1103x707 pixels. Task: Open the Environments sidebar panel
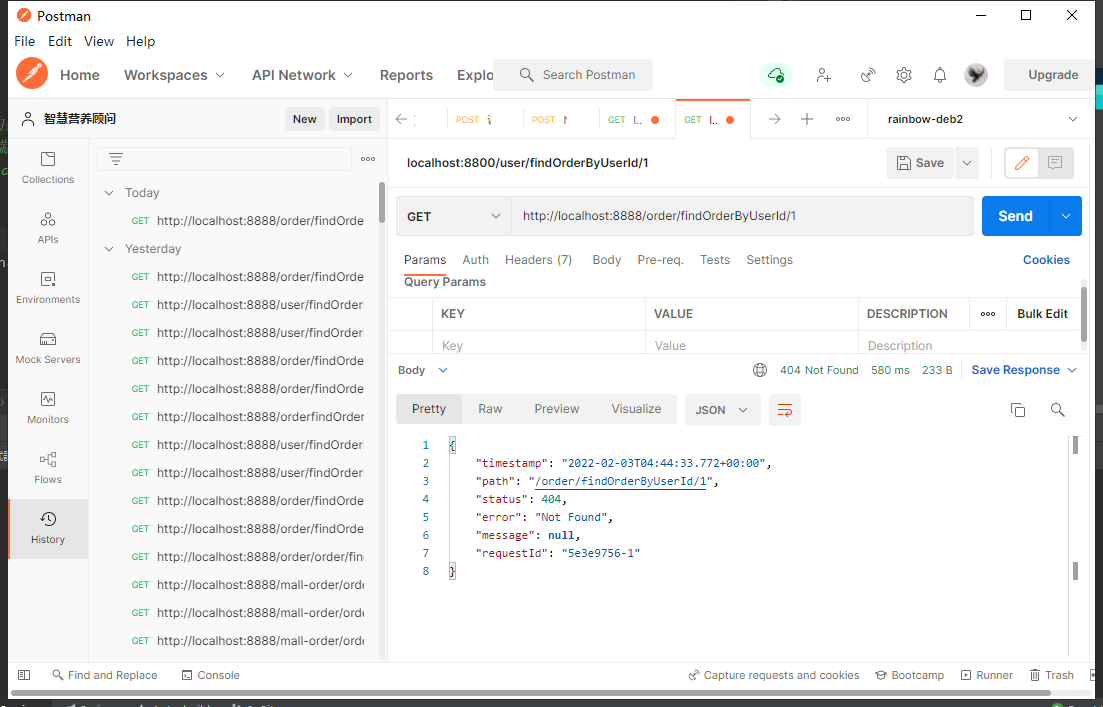click(x=48, y=288)
